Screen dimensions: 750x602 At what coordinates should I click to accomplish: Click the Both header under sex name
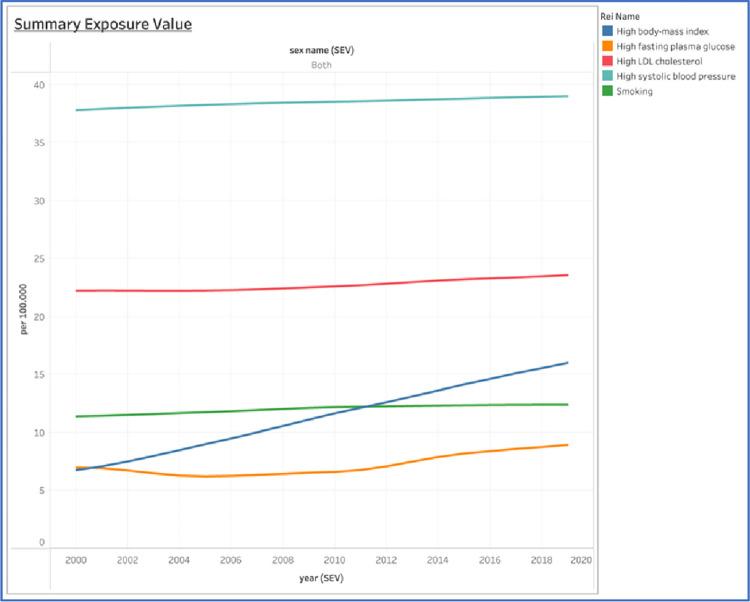pos(319,65)
